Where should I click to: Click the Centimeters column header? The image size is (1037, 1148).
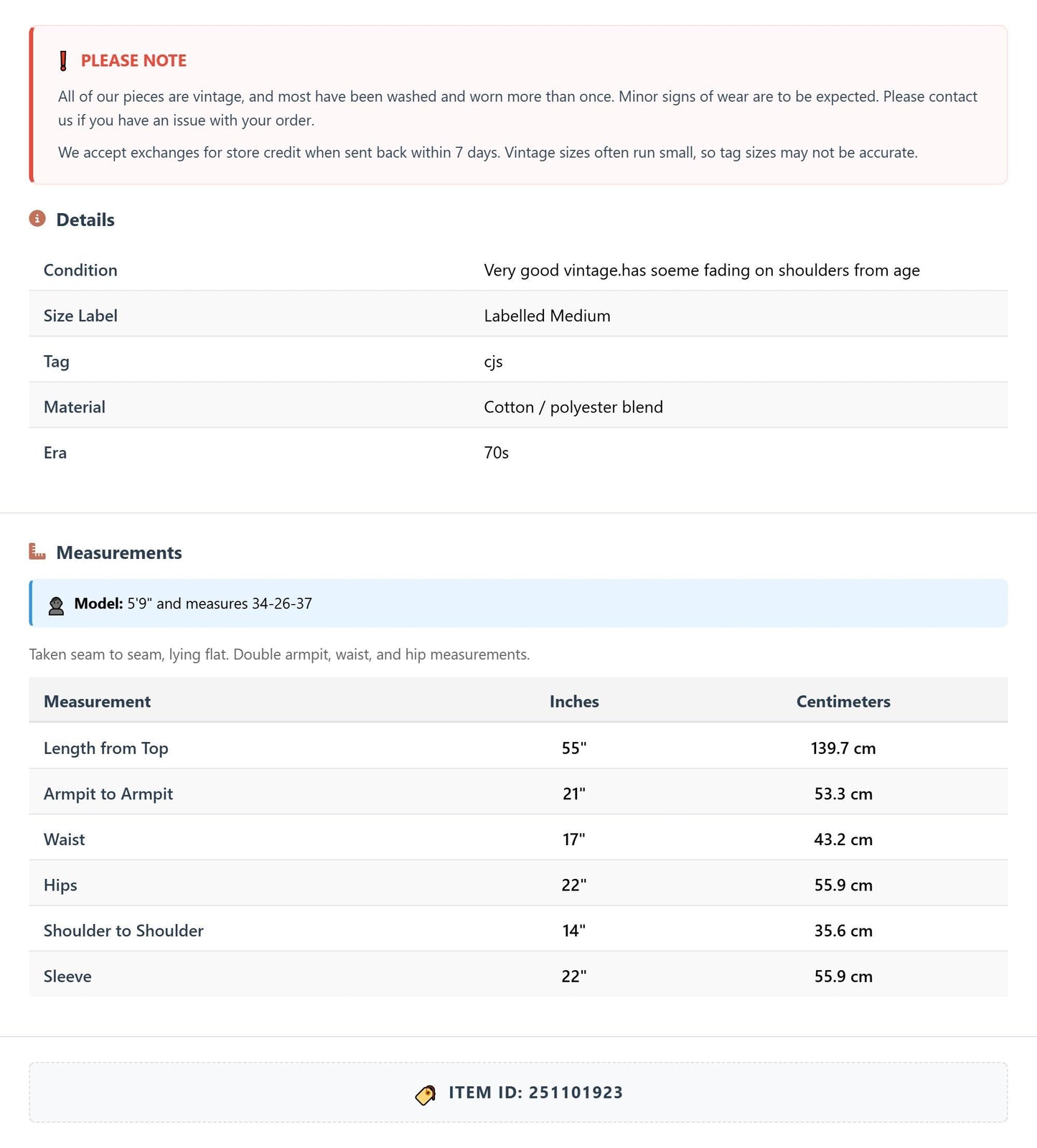tap(843, 702)
